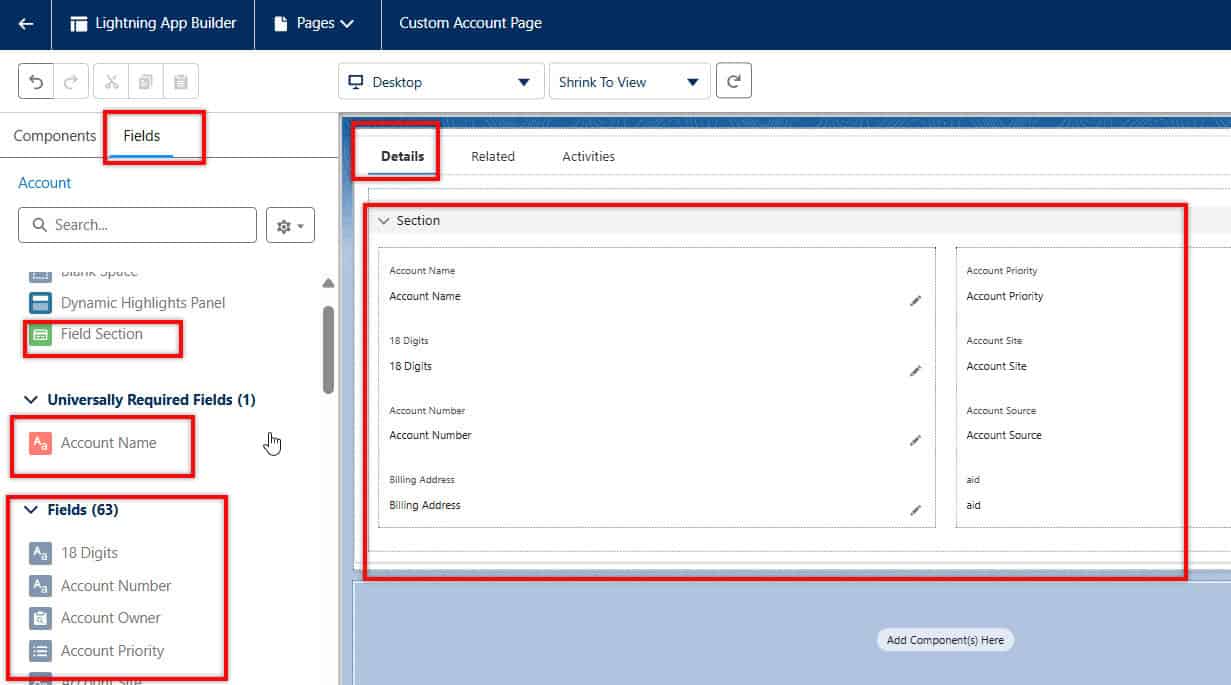Click the Account Number text field icon
This screenshot has height=685, width=1231.
point(40,586)
